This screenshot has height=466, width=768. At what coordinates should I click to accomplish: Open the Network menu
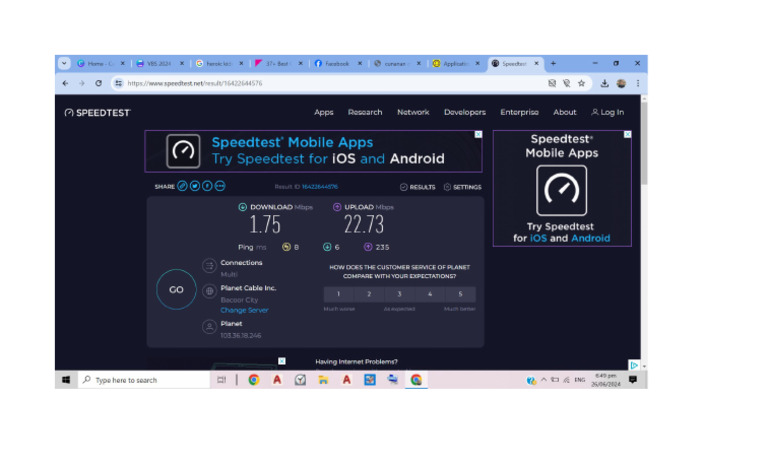[413, 112]
